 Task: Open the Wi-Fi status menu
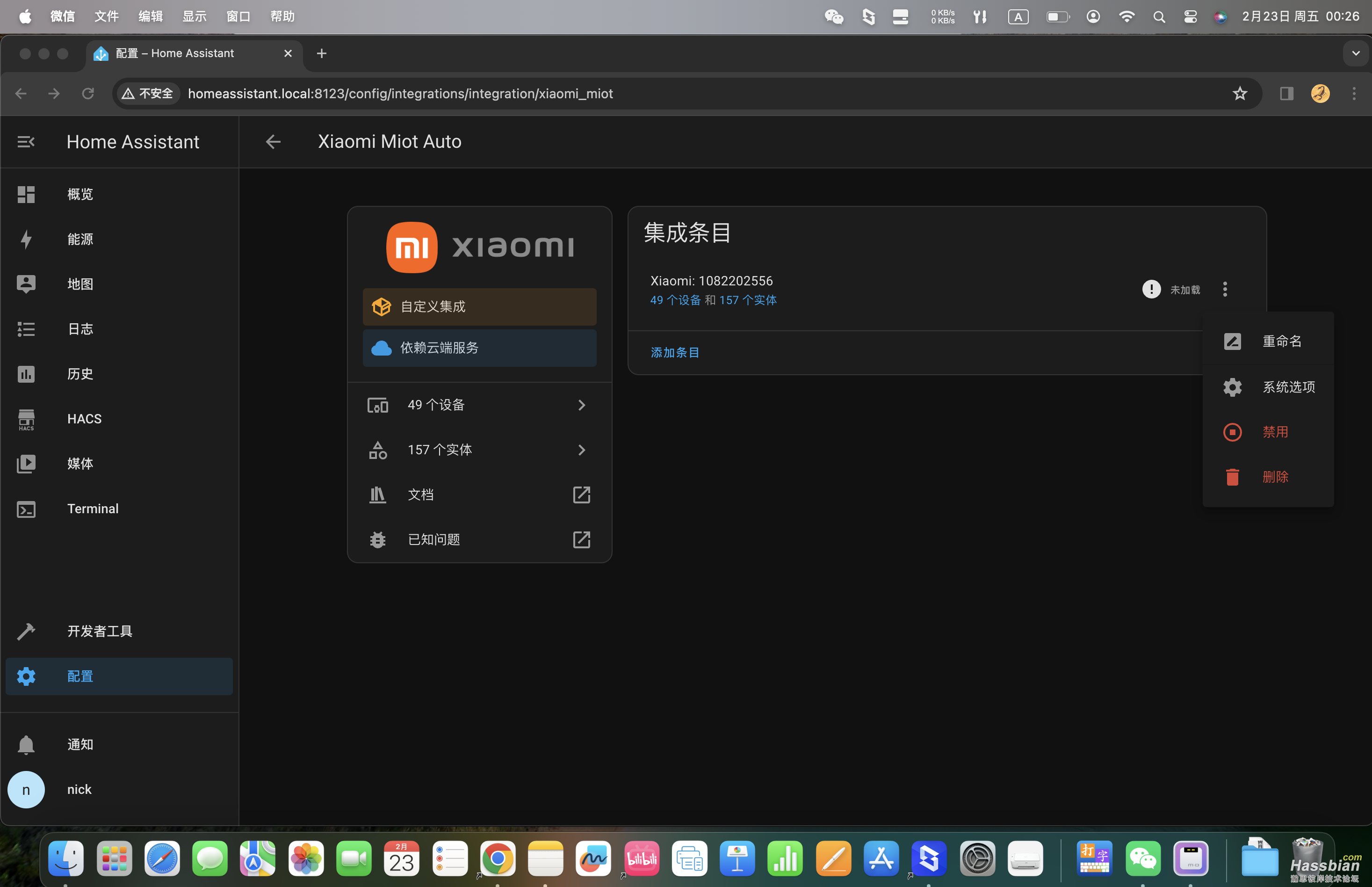click(1126, 17)
